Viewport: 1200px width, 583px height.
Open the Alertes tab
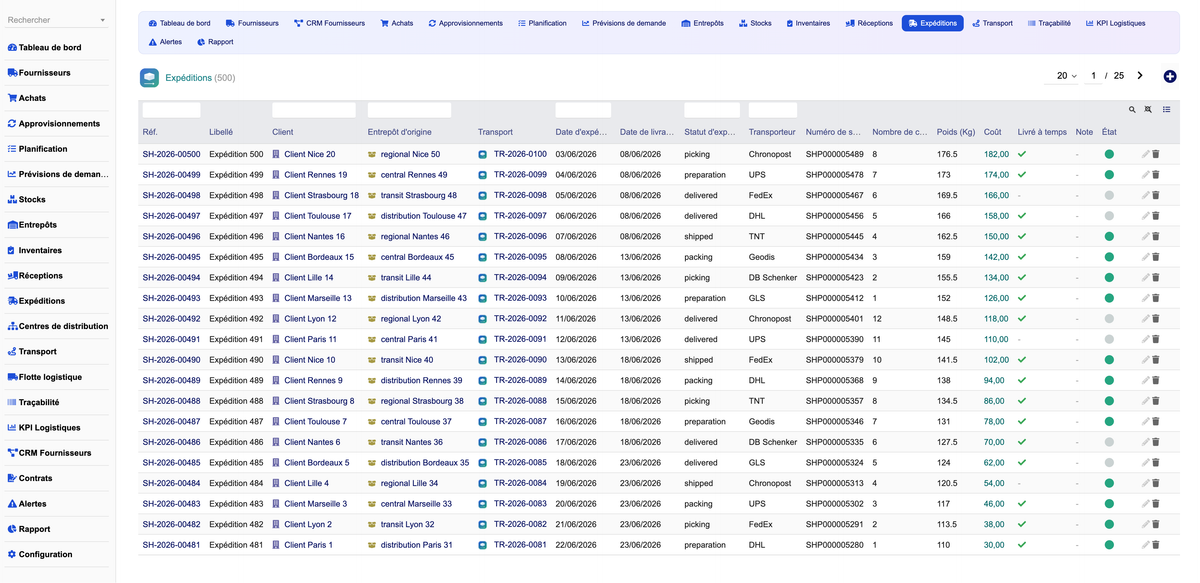165,42
